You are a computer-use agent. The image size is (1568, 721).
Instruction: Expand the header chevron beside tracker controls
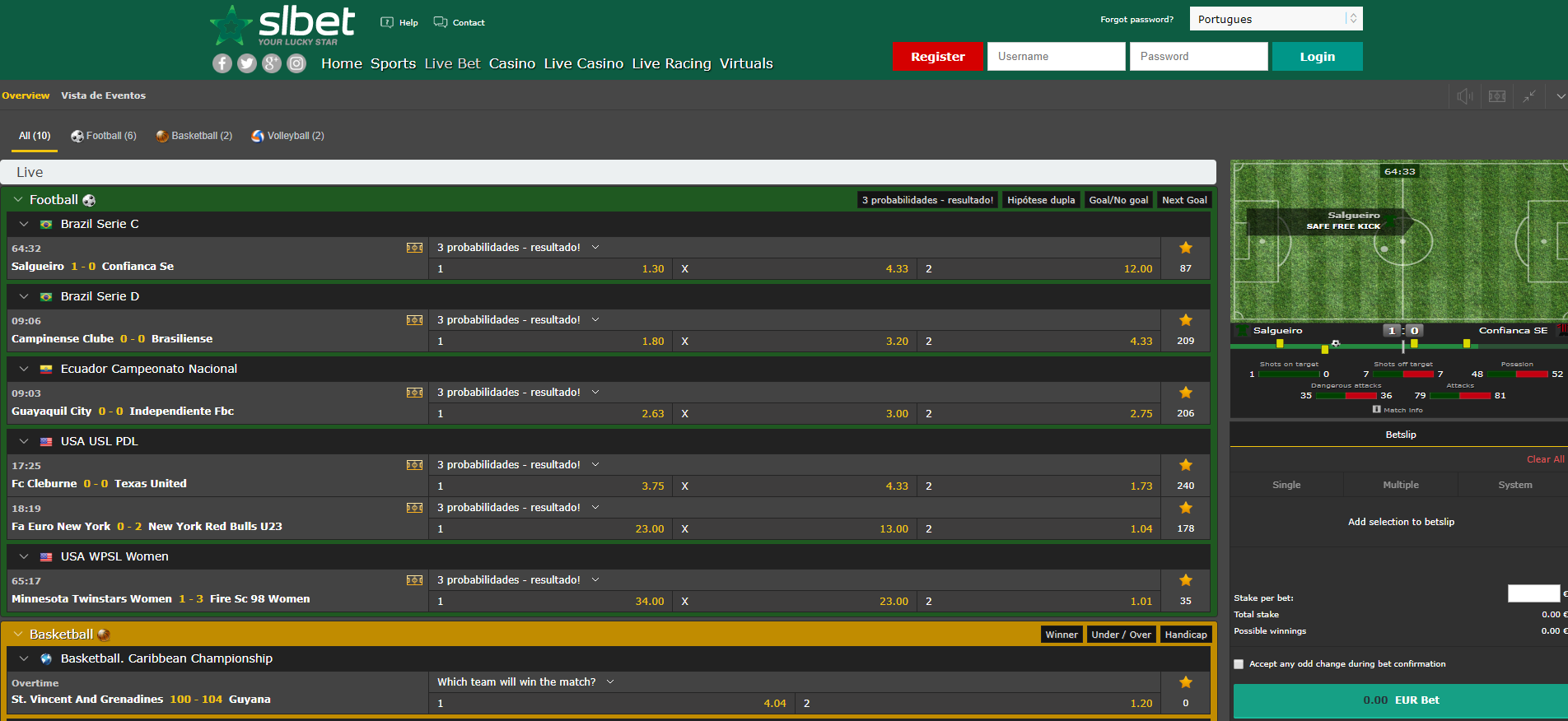click(x=1560, y=96)
